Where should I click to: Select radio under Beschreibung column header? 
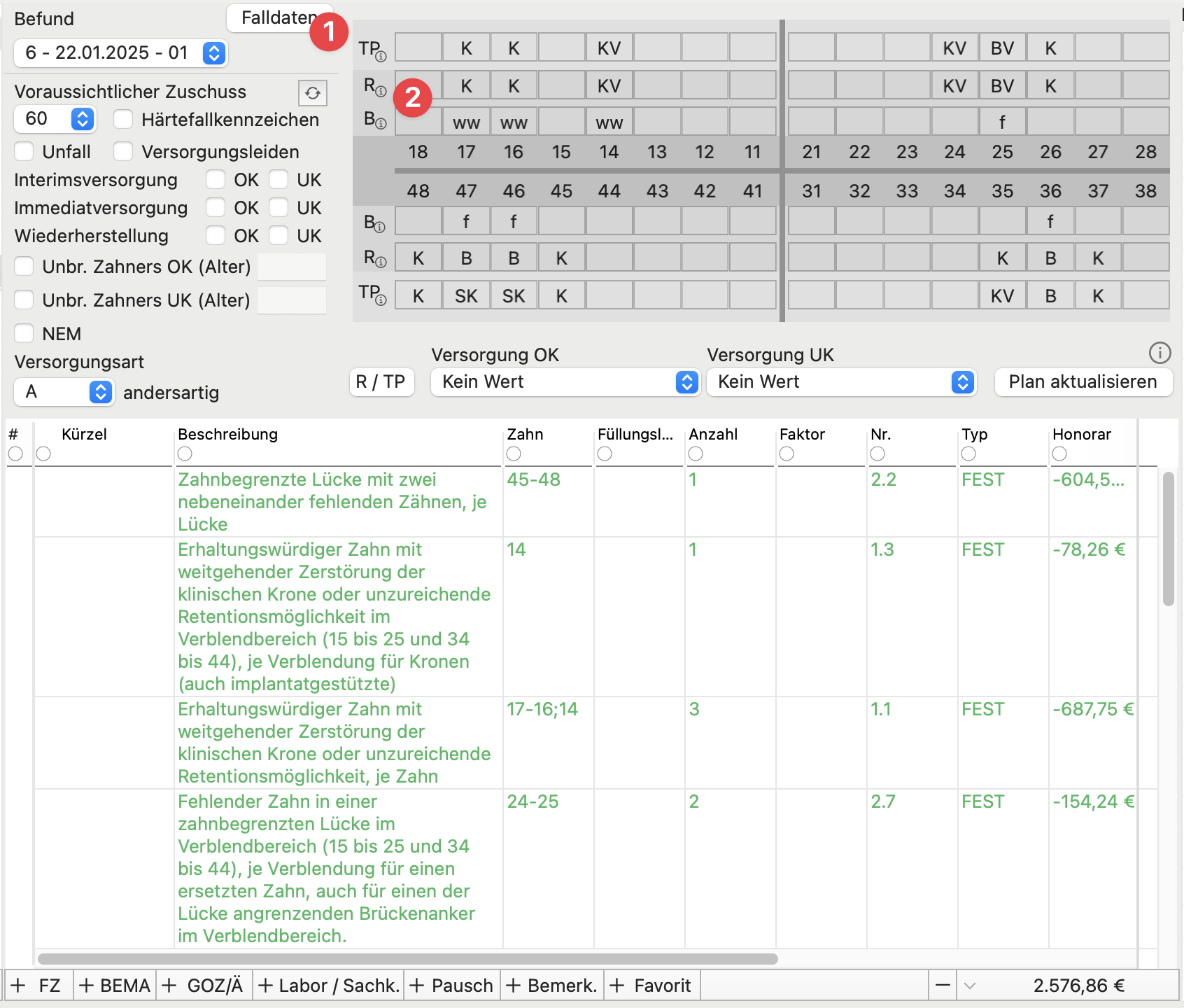coord(185,454)
